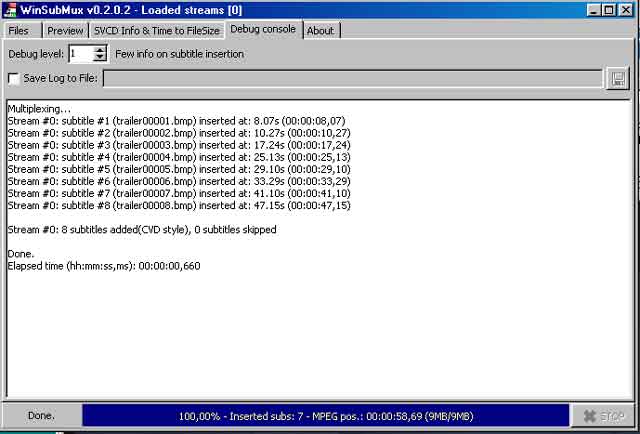Open SVCD Info & Time to FileSize tab
This screenshot has width=640, height=434.
point(157,31)
